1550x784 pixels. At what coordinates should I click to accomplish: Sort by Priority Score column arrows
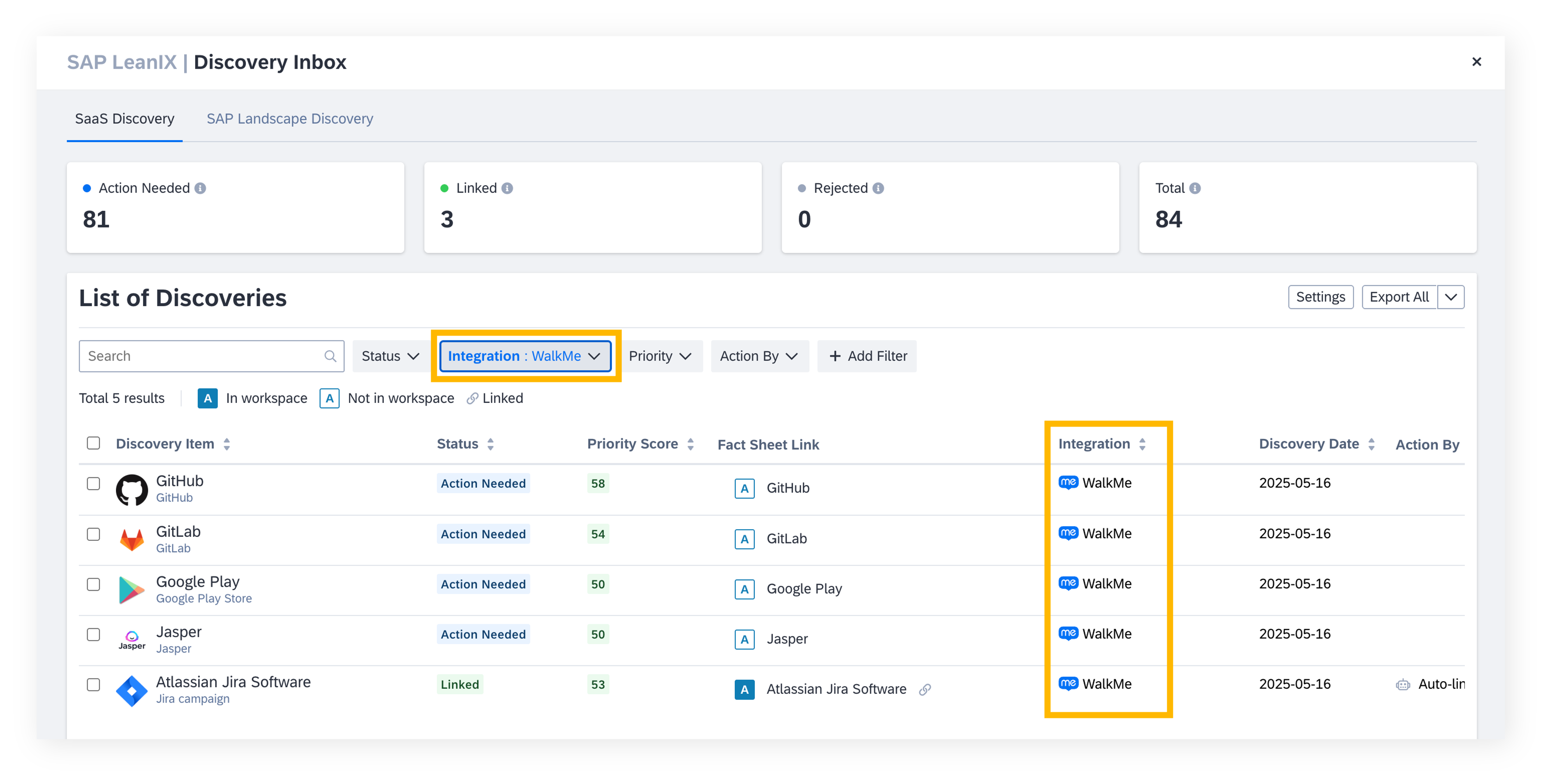click(690, 444)
